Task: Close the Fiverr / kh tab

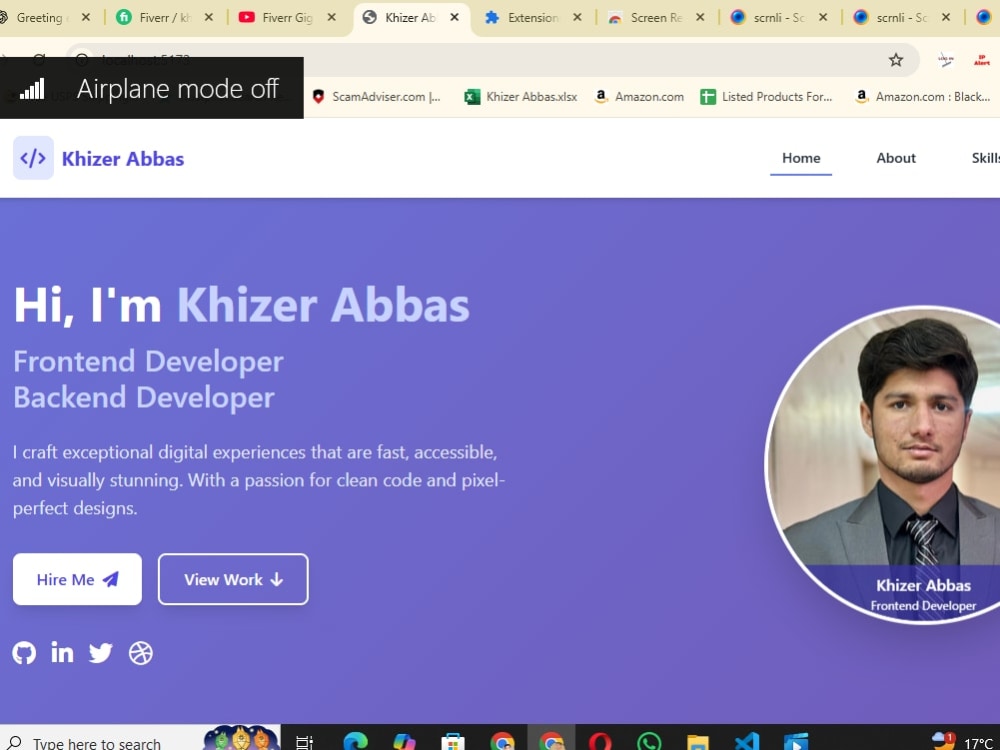Action: point(209,17)
